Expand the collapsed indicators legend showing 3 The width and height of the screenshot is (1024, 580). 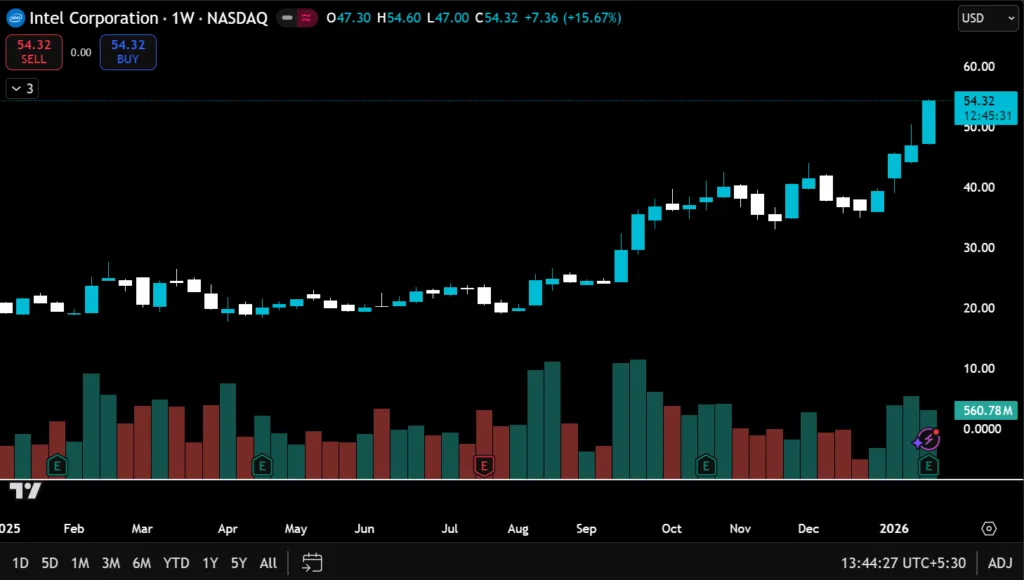click(22, 88)
